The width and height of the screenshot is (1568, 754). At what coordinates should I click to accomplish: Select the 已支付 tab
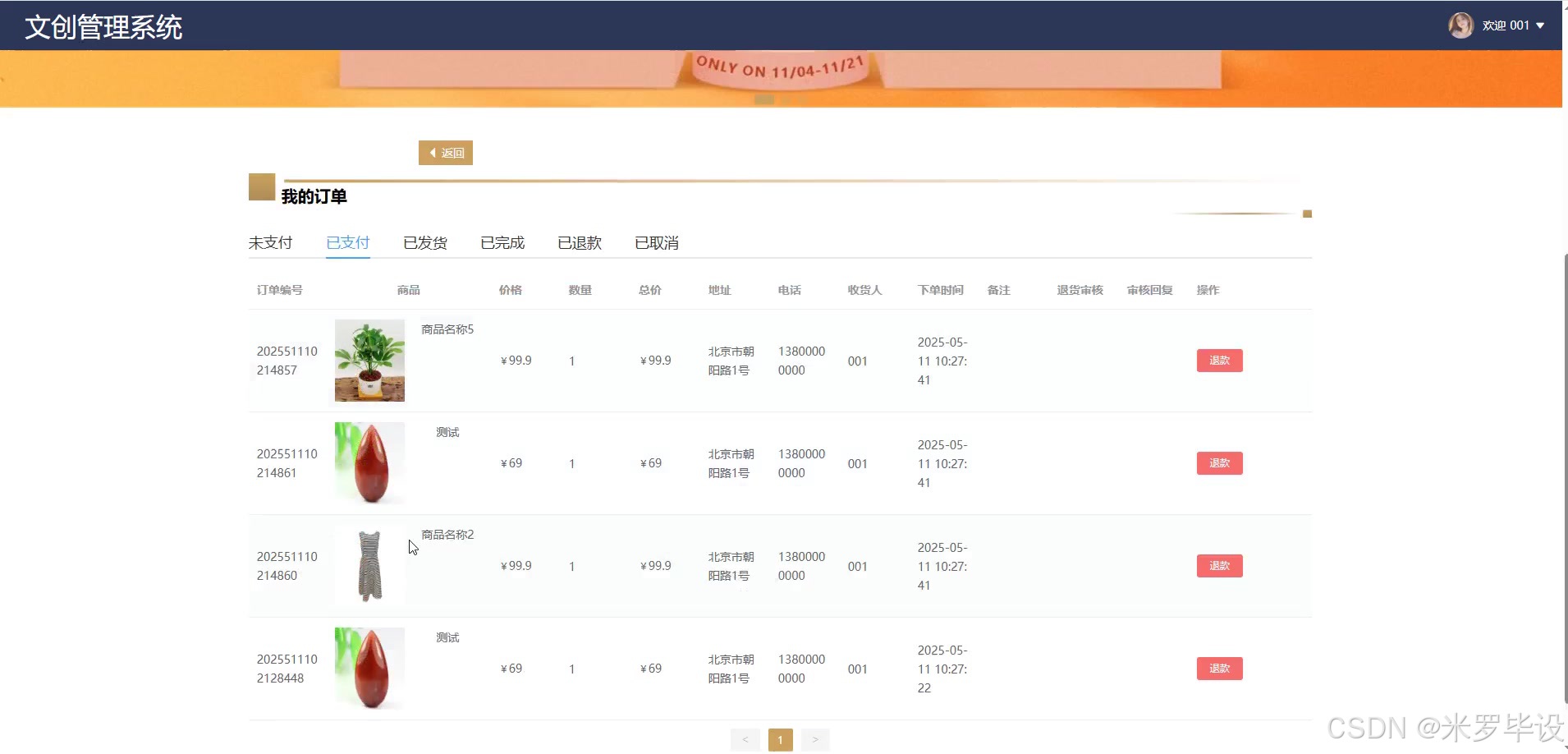pos(348,243)
